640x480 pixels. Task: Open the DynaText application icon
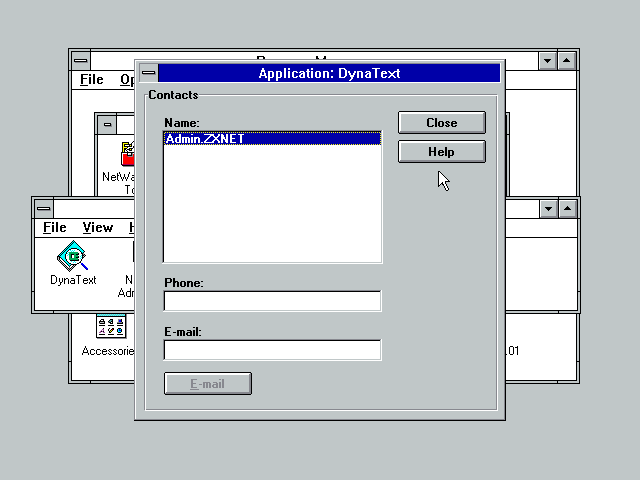(73, 256)
